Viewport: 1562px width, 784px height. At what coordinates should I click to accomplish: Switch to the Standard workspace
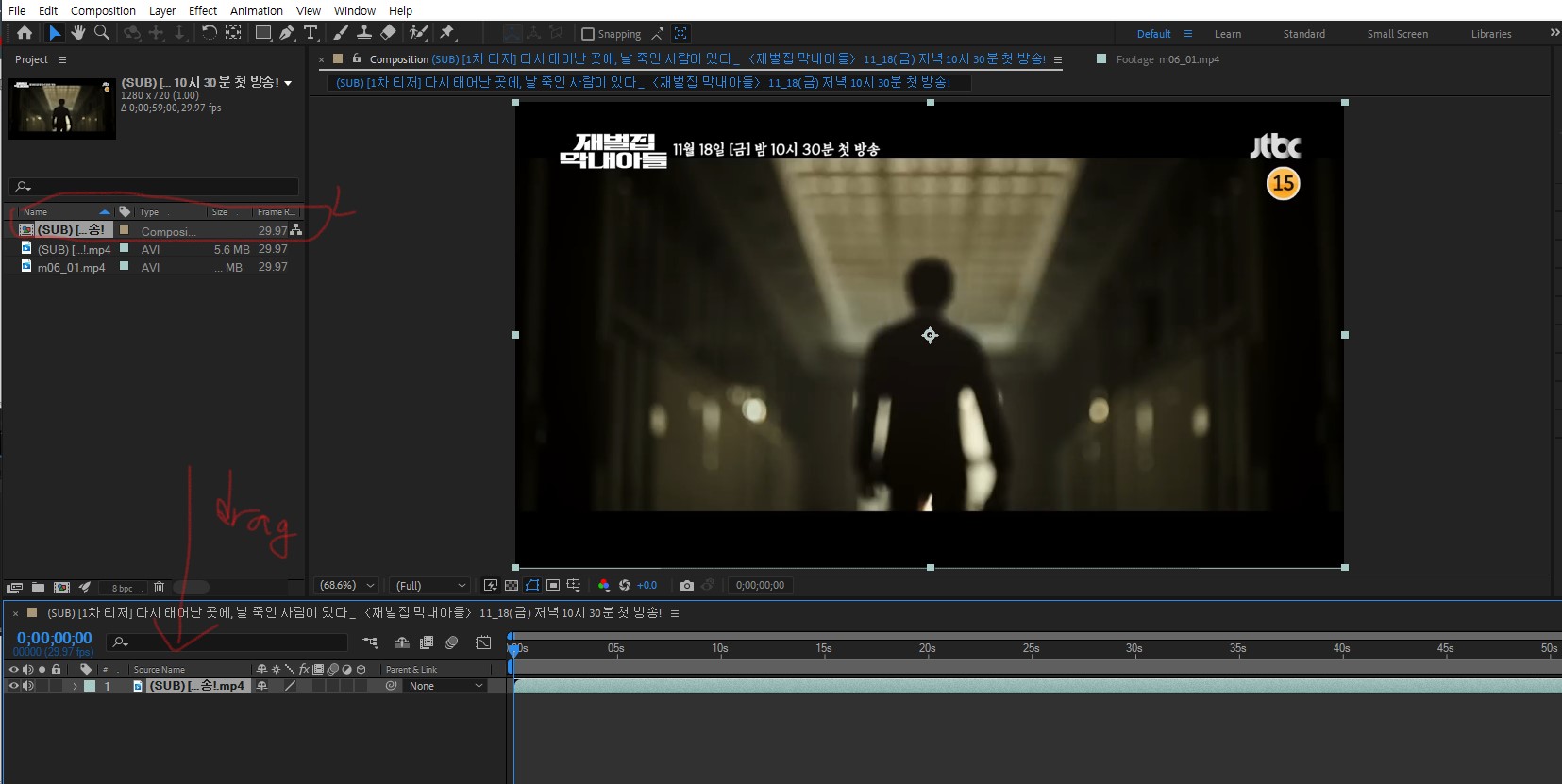(1304, 34)
